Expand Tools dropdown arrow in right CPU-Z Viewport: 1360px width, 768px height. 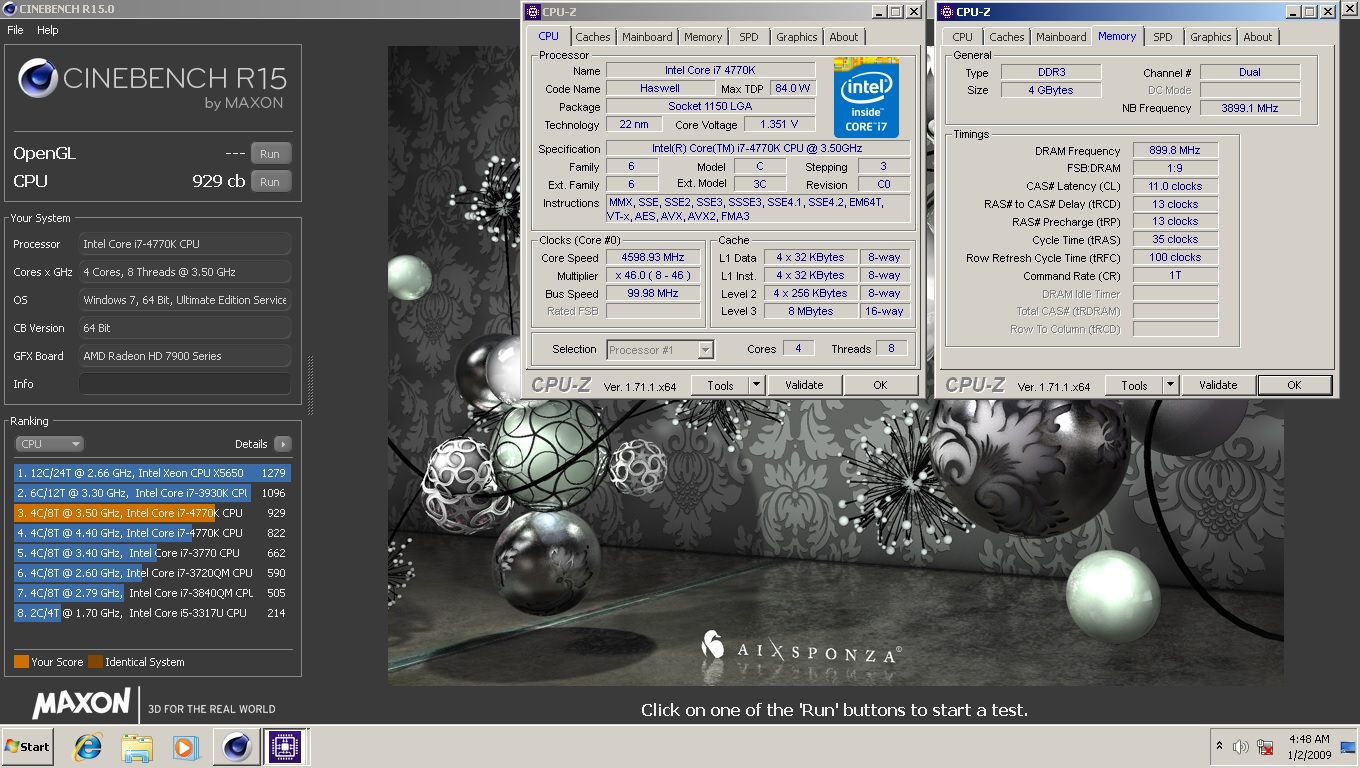coord(1170,385)
